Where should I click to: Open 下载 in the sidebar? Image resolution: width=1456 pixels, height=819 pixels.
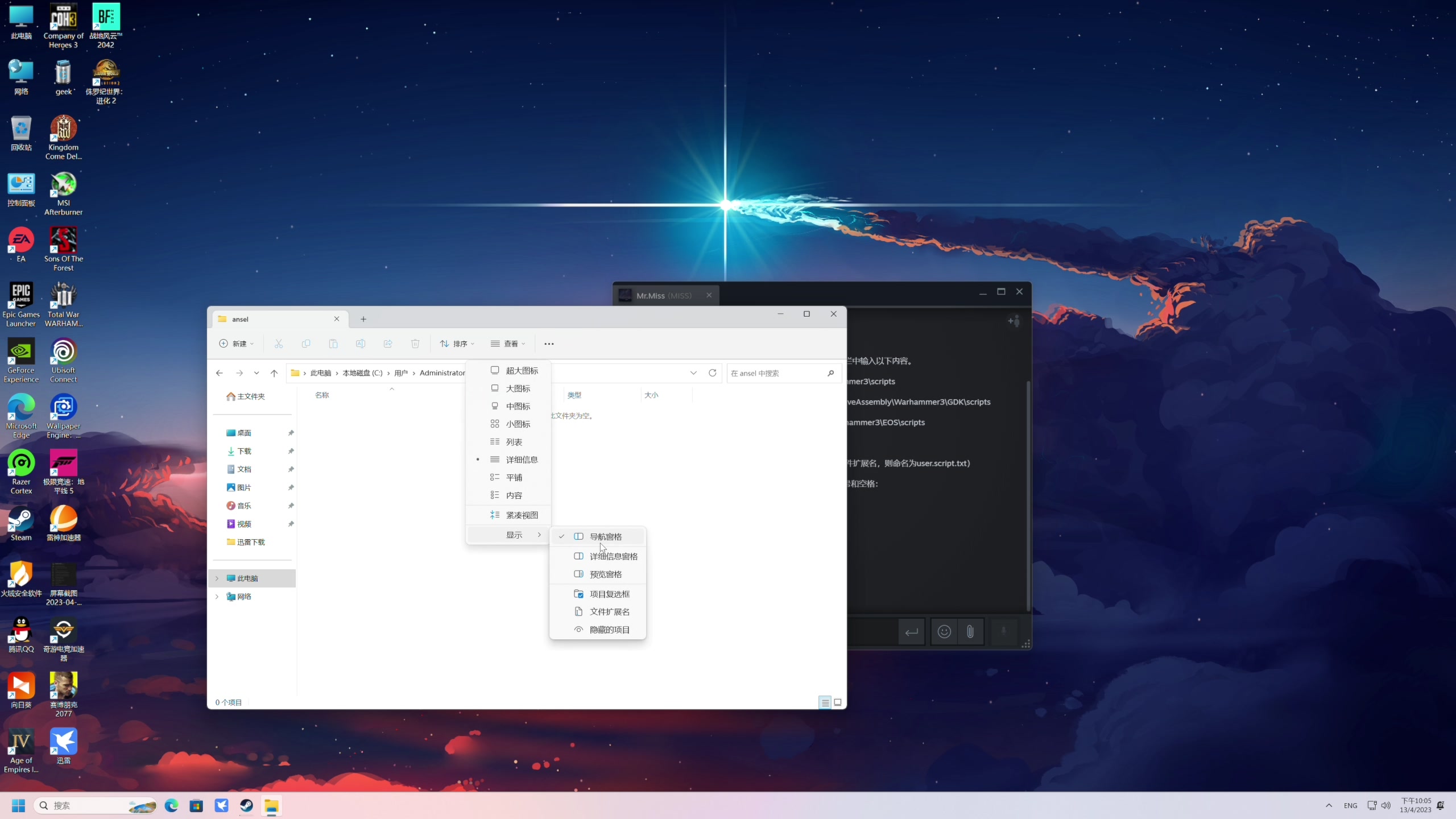point(244,451)
